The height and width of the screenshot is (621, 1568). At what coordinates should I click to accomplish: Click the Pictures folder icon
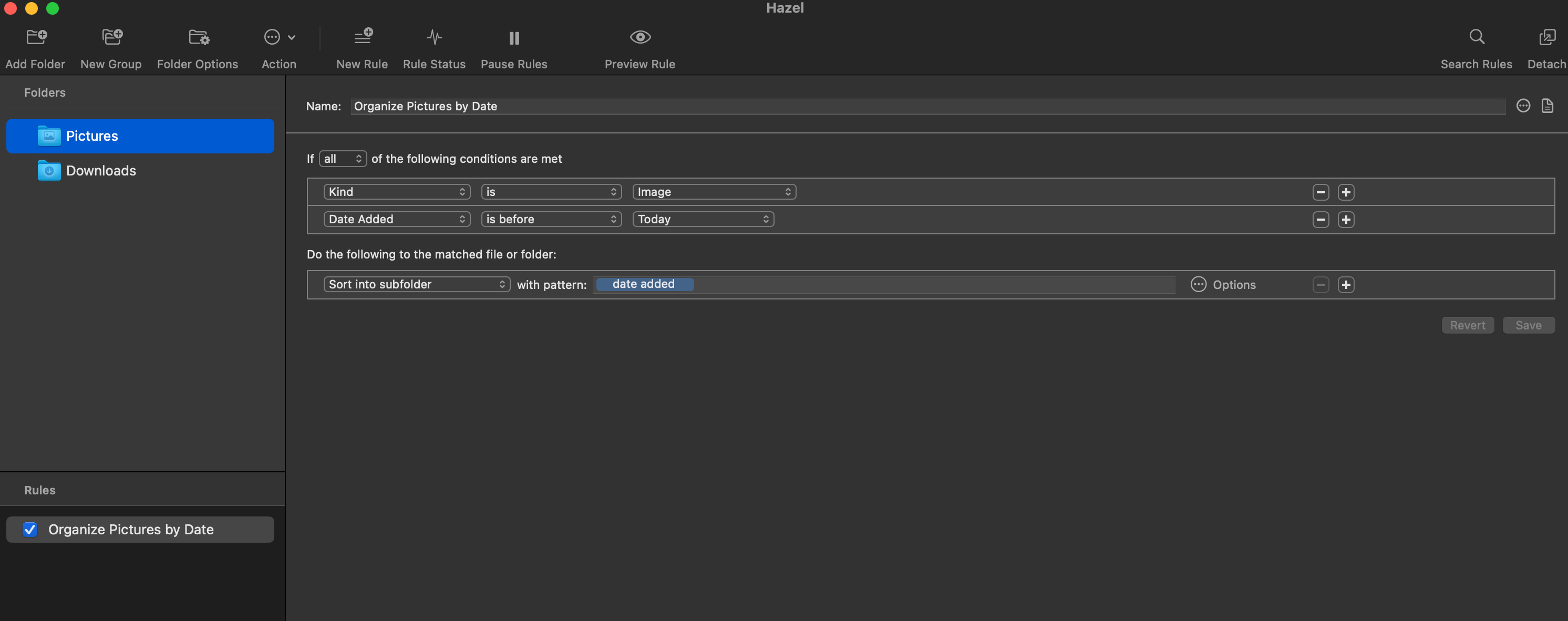point(49,136)
